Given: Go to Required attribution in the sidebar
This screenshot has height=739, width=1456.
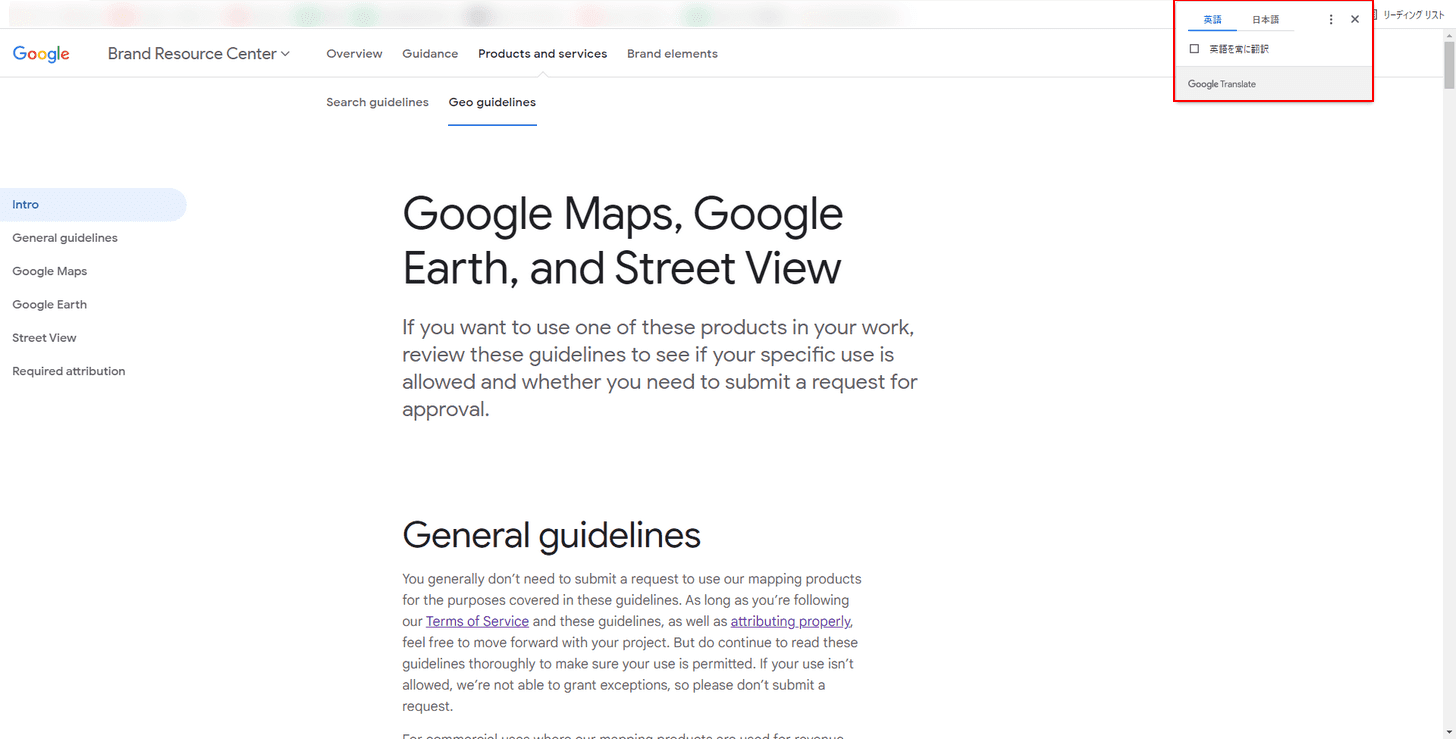Looking at the screenshot, I should point(69,371).
